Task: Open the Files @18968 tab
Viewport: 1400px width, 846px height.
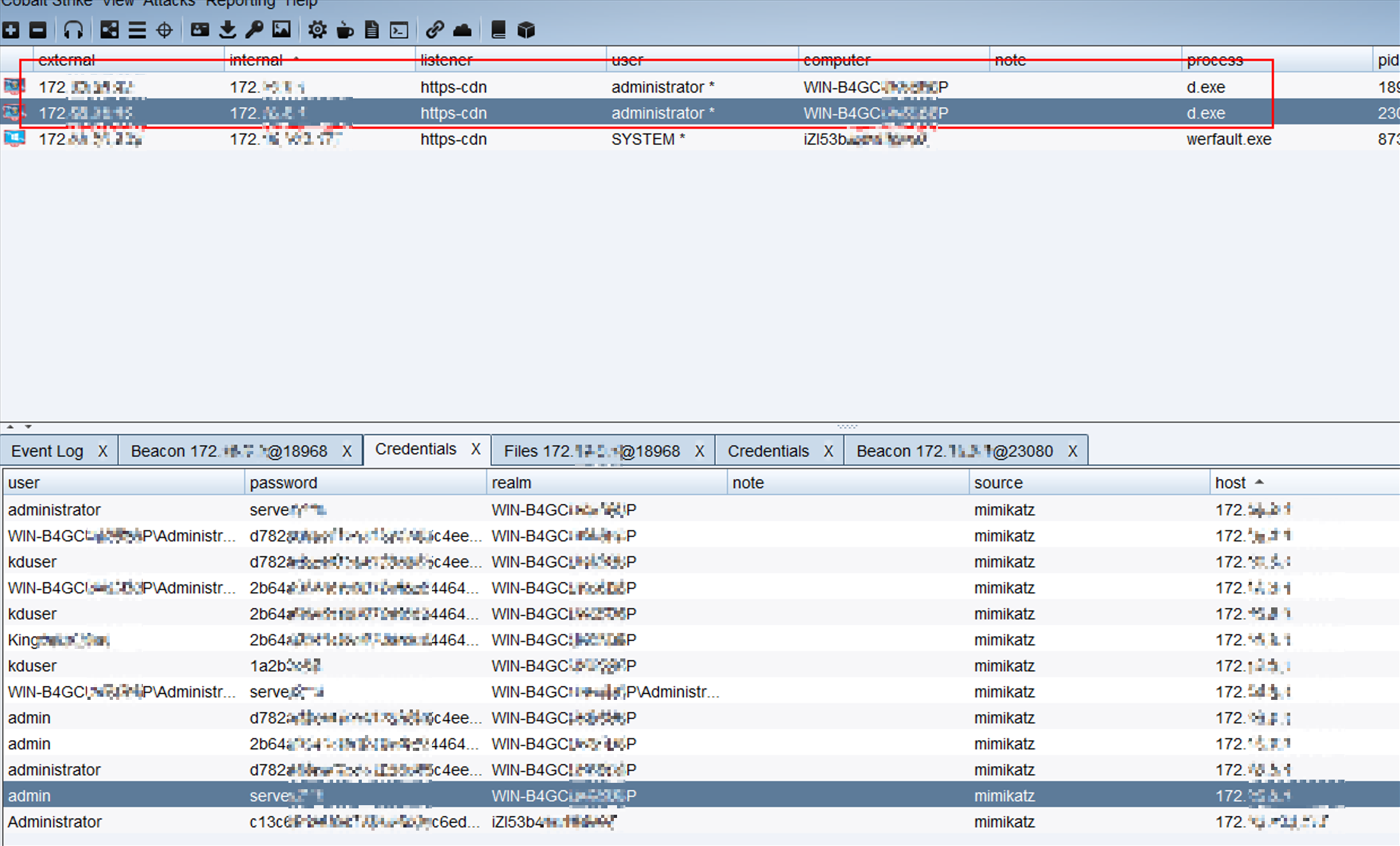Action: 591,451
